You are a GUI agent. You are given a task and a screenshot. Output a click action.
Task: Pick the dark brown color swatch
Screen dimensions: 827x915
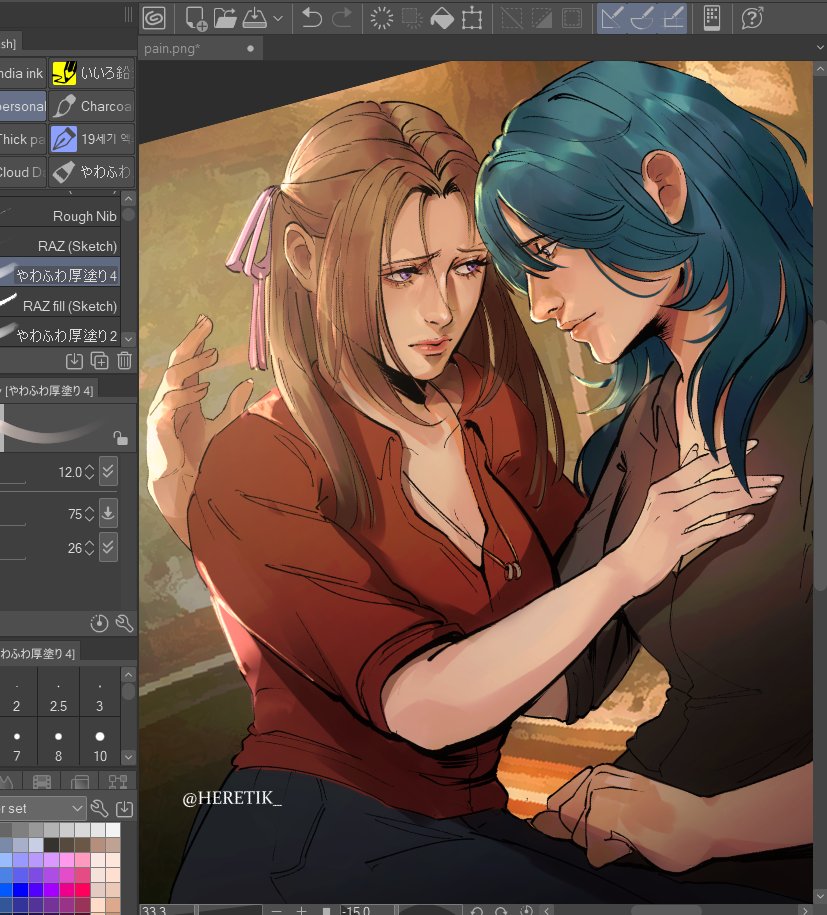tap(67, 845)
